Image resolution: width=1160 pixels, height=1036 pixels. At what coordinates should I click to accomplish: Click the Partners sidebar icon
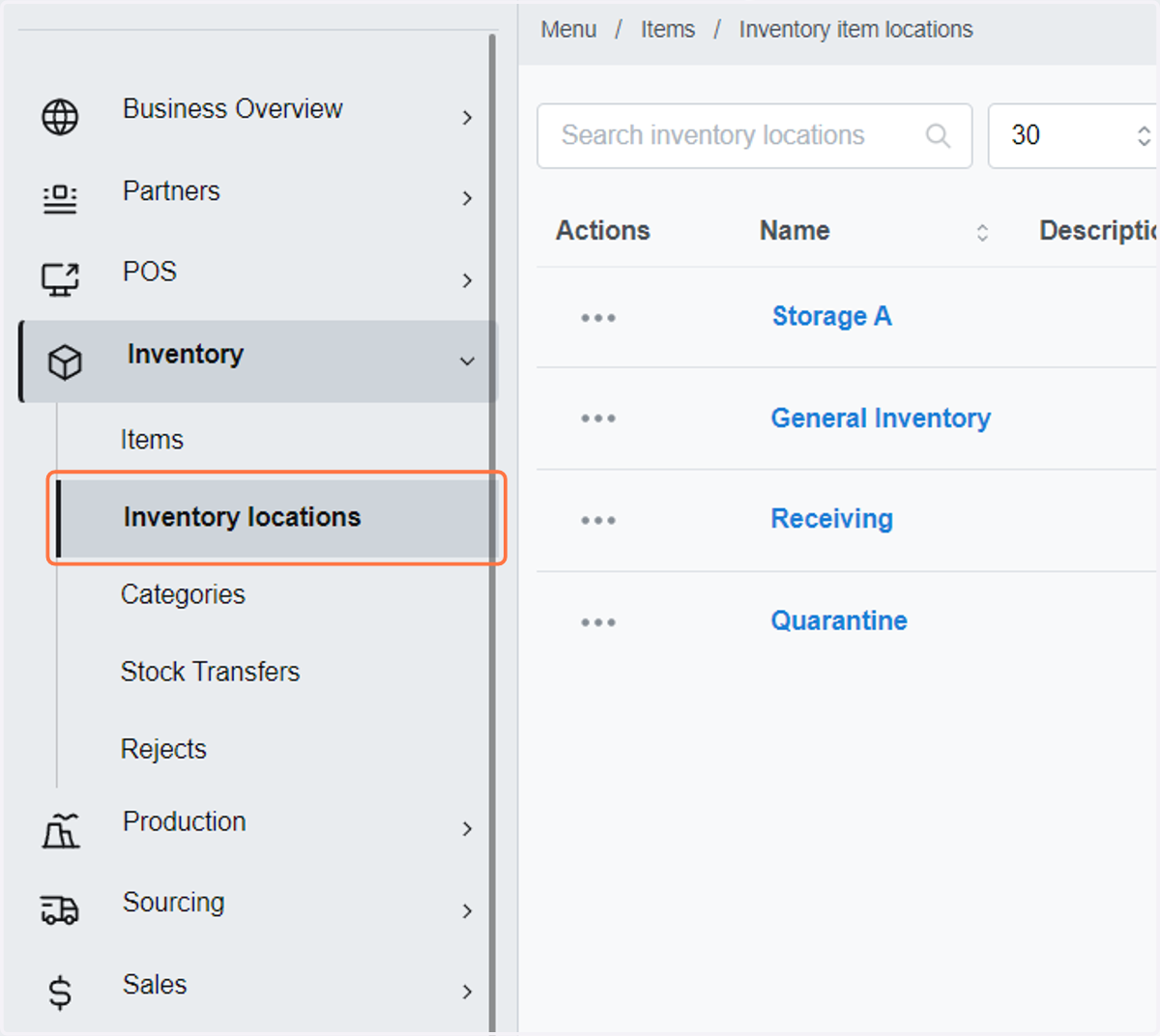(60, 198)
